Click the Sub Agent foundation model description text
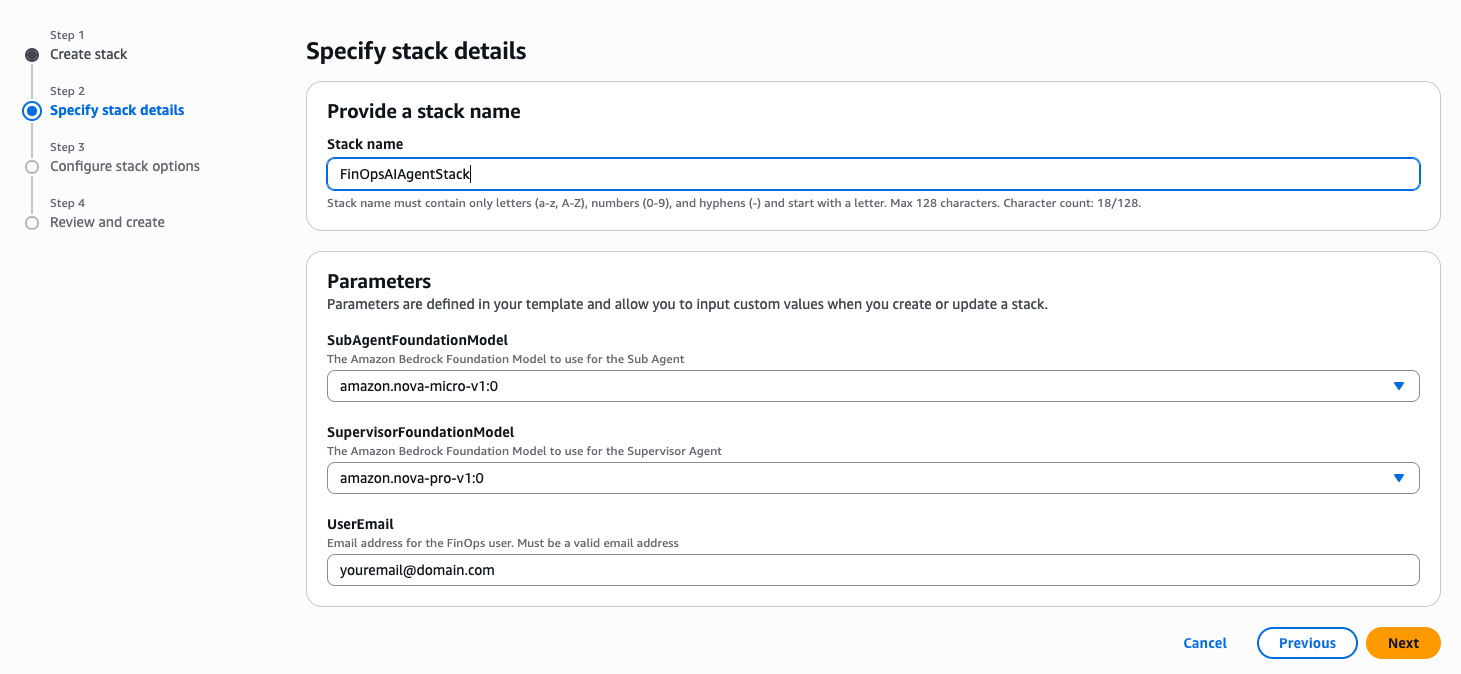 tap(506, 359)
